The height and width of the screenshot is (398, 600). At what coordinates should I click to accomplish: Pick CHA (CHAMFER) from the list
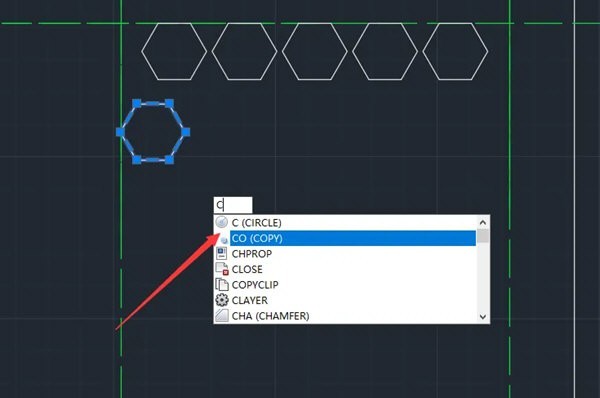pos(345,316)
